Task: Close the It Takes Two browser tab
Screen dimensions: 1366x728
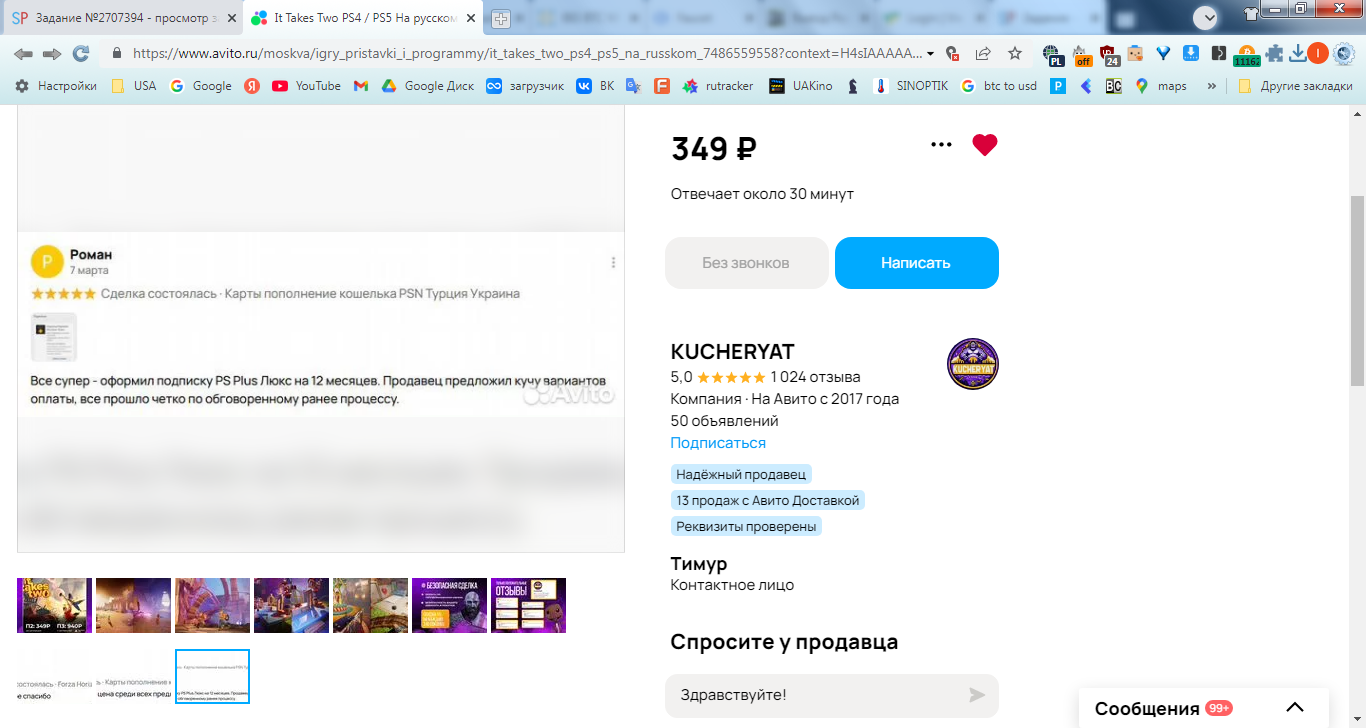Action: click(x=471, y=18)
